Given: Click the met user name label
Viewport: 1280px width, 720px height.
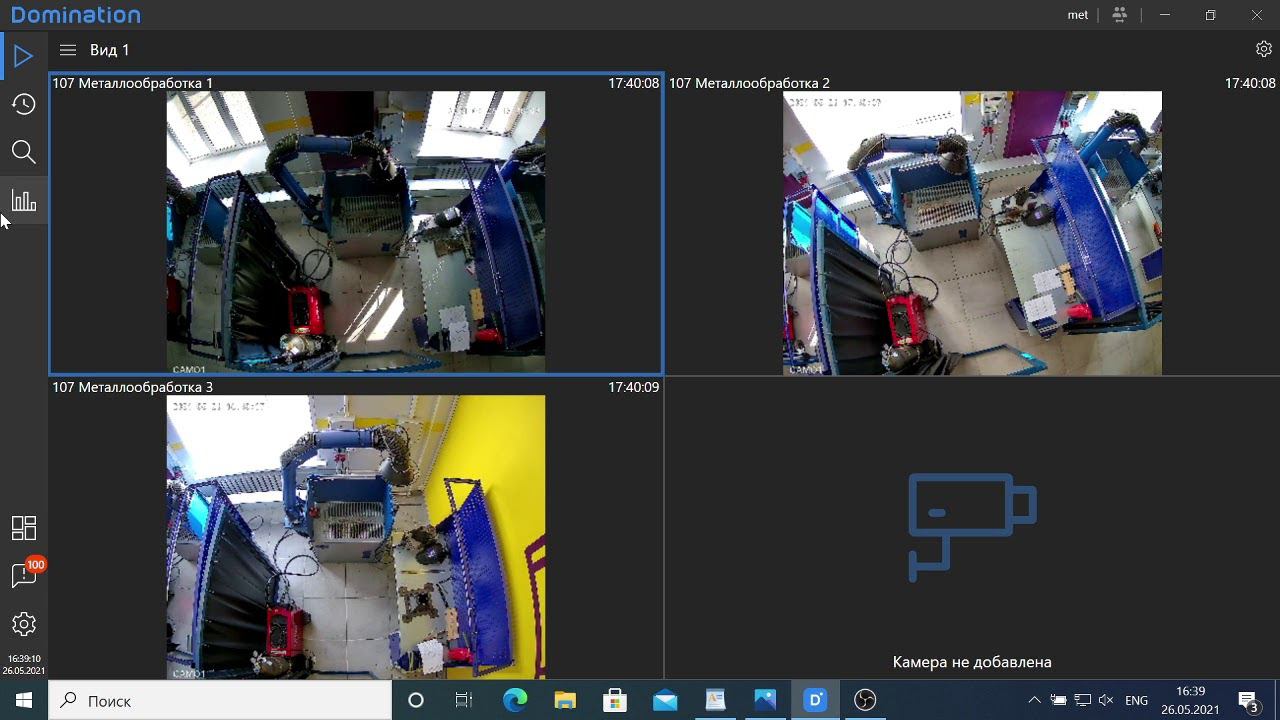Looking at the screenshot, I should [1077, 15].
